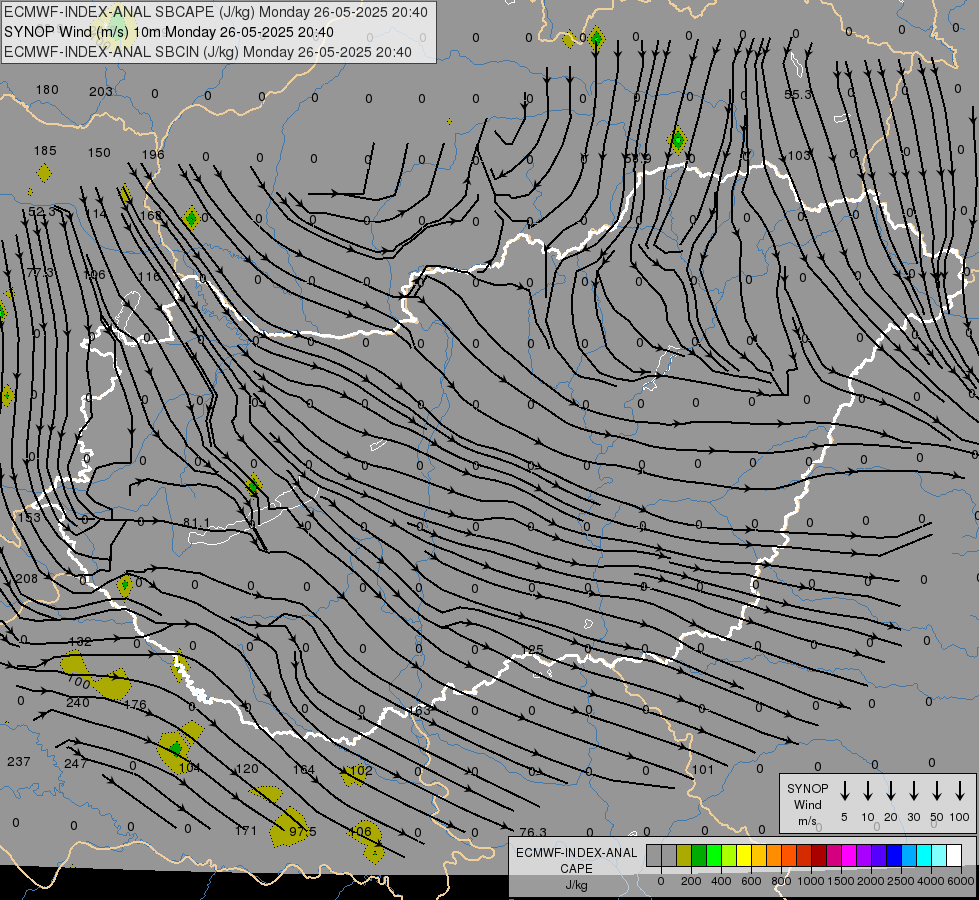Viewport: 979px width, 900px height.
Task: Click the SBCAPE title line at top
Action: (216, 12)
